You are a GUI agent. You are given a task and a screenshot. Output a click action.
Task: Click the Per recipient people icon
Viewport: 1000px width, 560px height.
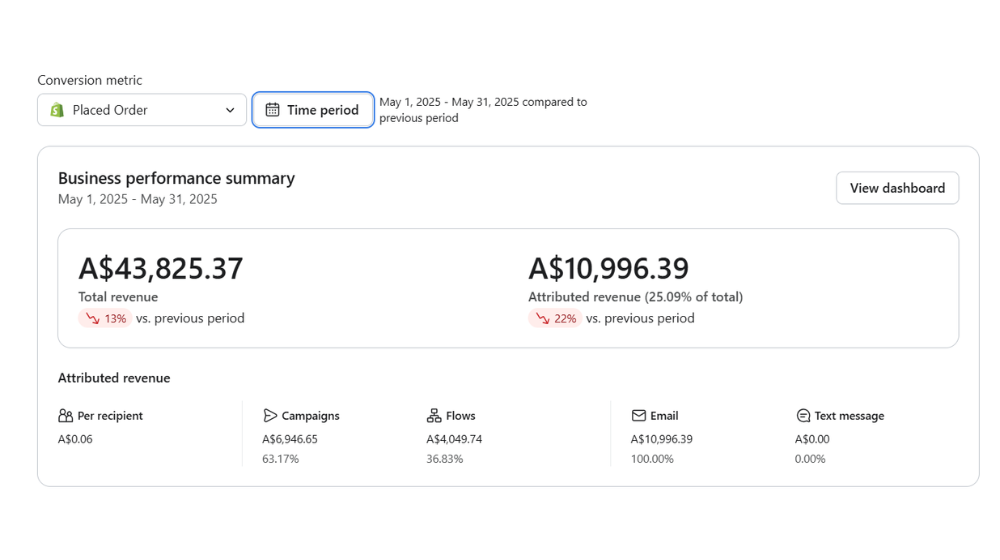click(x=65, y=416)
